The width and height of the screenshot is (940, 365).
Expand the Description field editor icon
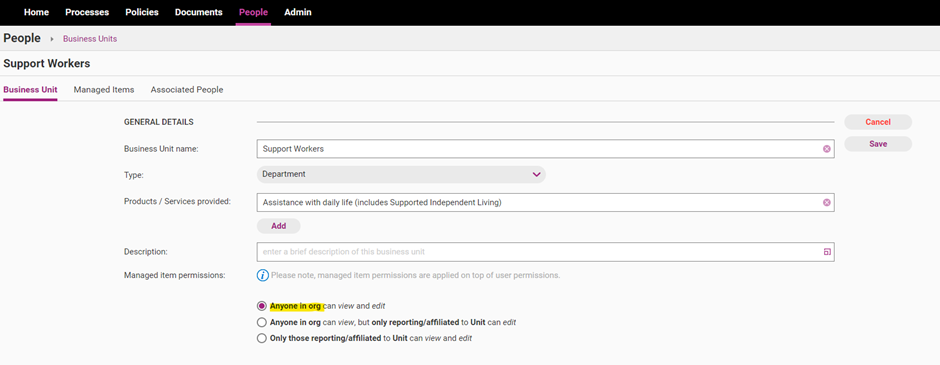[x=827, y=252]
